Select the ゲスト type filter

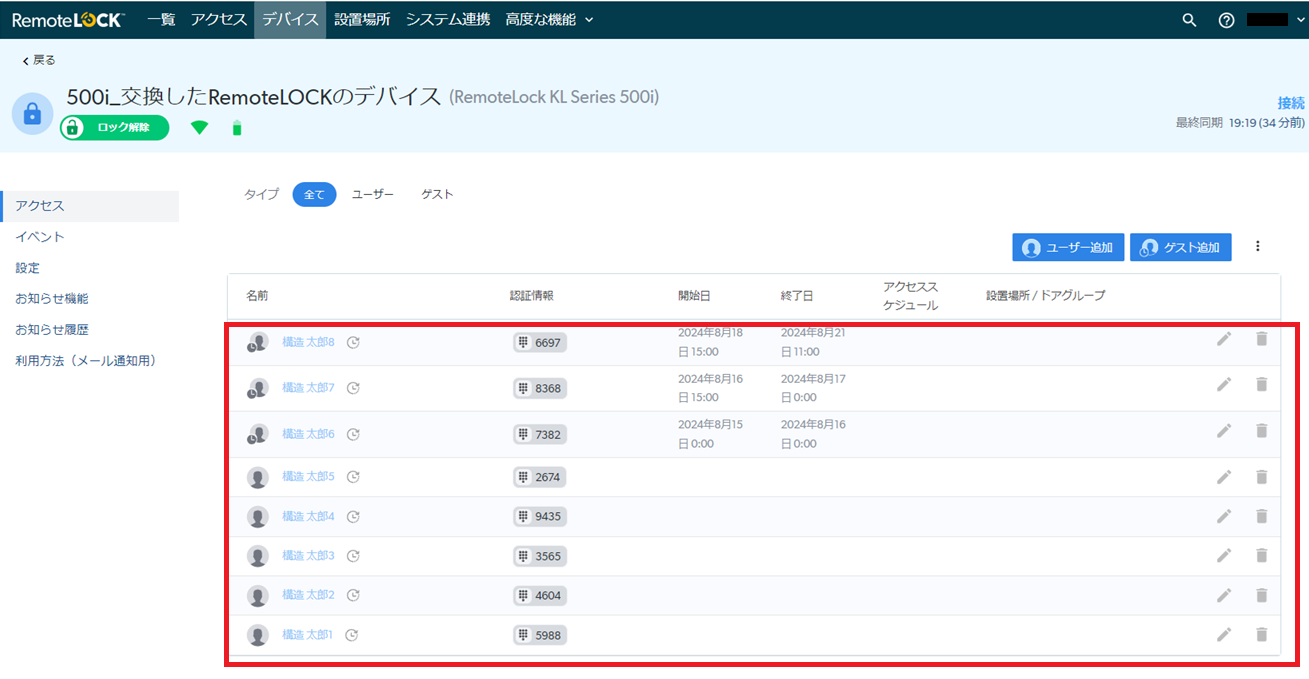437,195
